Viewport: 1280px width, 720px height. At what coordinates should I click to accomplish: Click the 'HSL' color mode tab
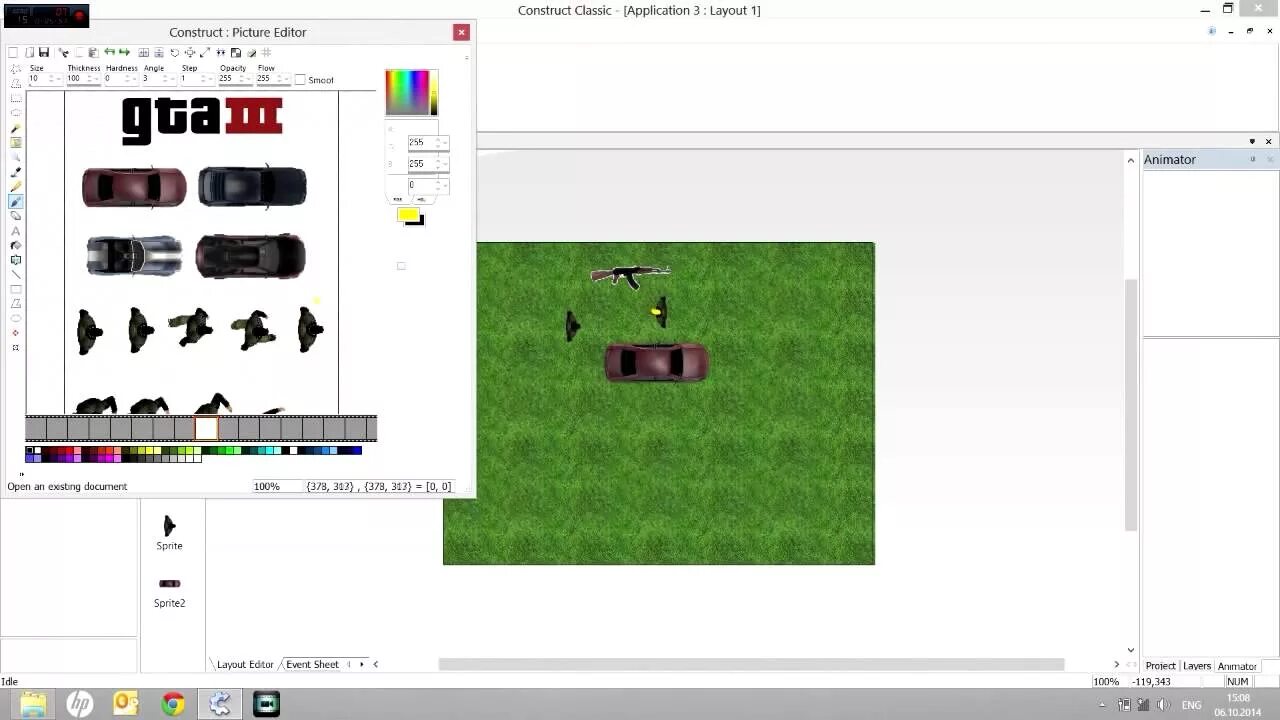click(420, 199)
